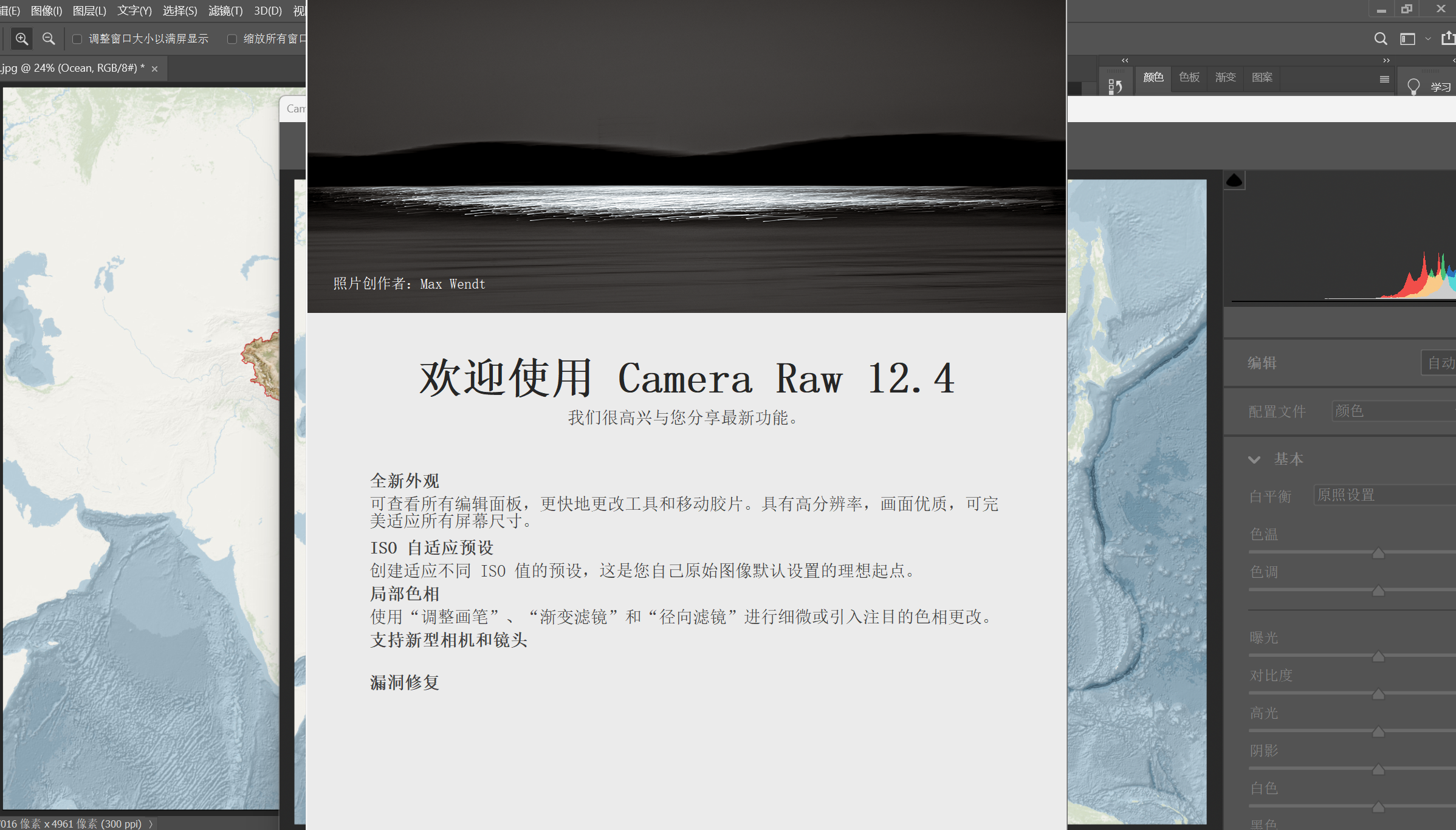Open workspace dropdown chevron
The height and width of the screenshot is (830, 1456).
(1428, 39)
